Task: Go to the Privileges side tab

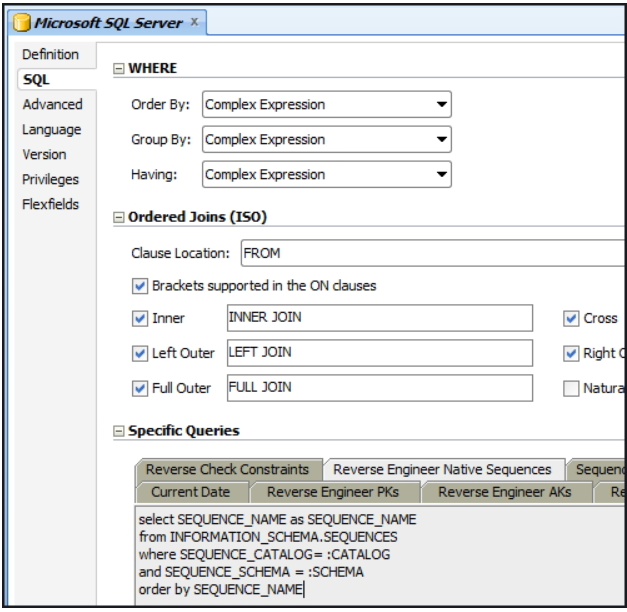Action: (x=50, y=180)
